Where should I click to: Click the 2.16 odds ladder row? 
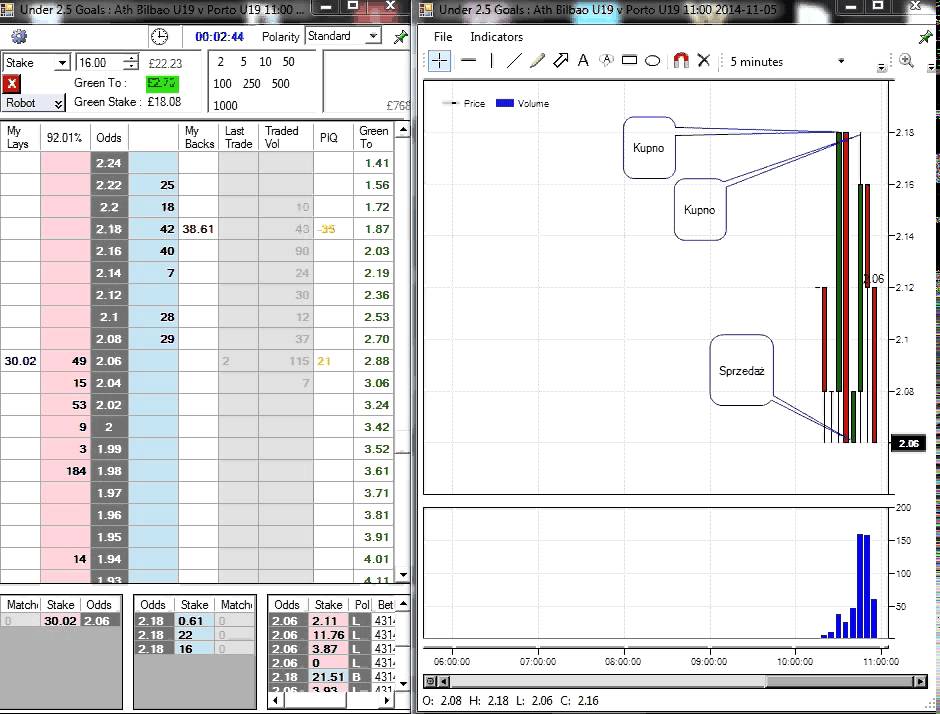point(197,251)
